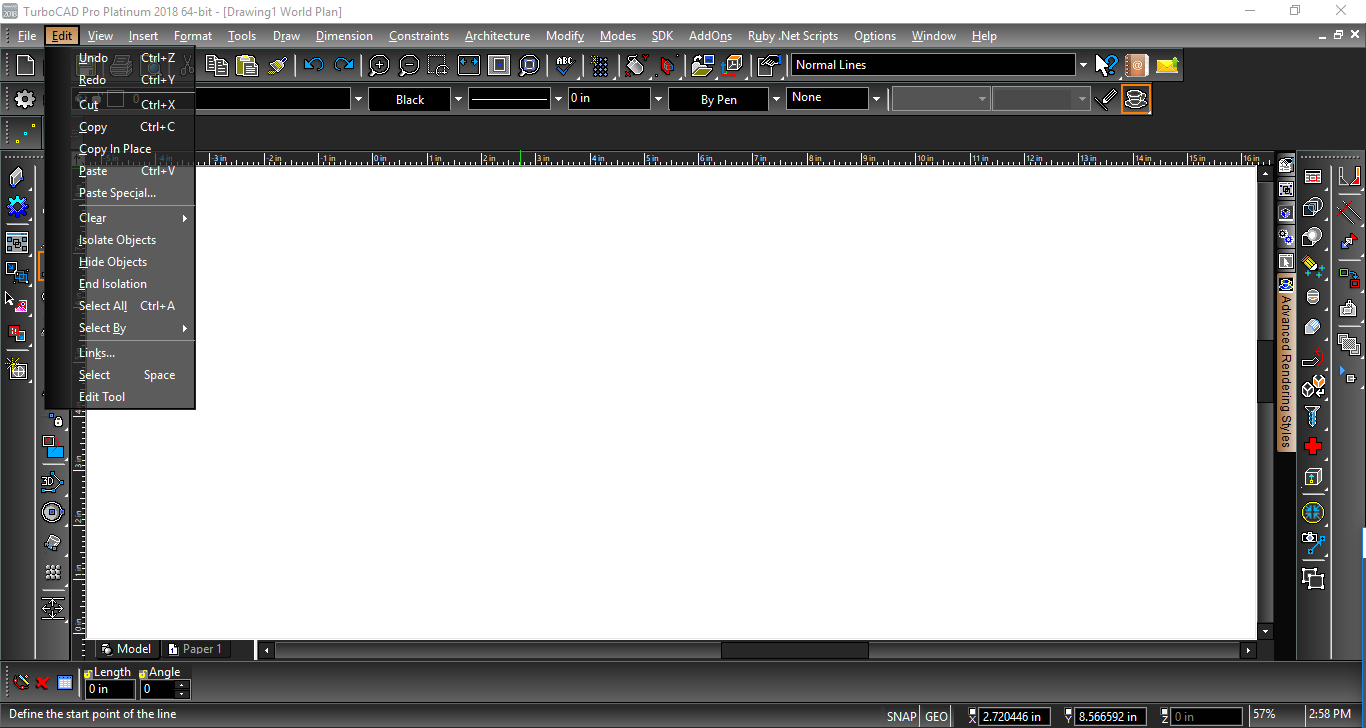Click the Angle spinner arrows
Image resolution: width=1366 pixels, height=728 pixels.
pos(181,689)
